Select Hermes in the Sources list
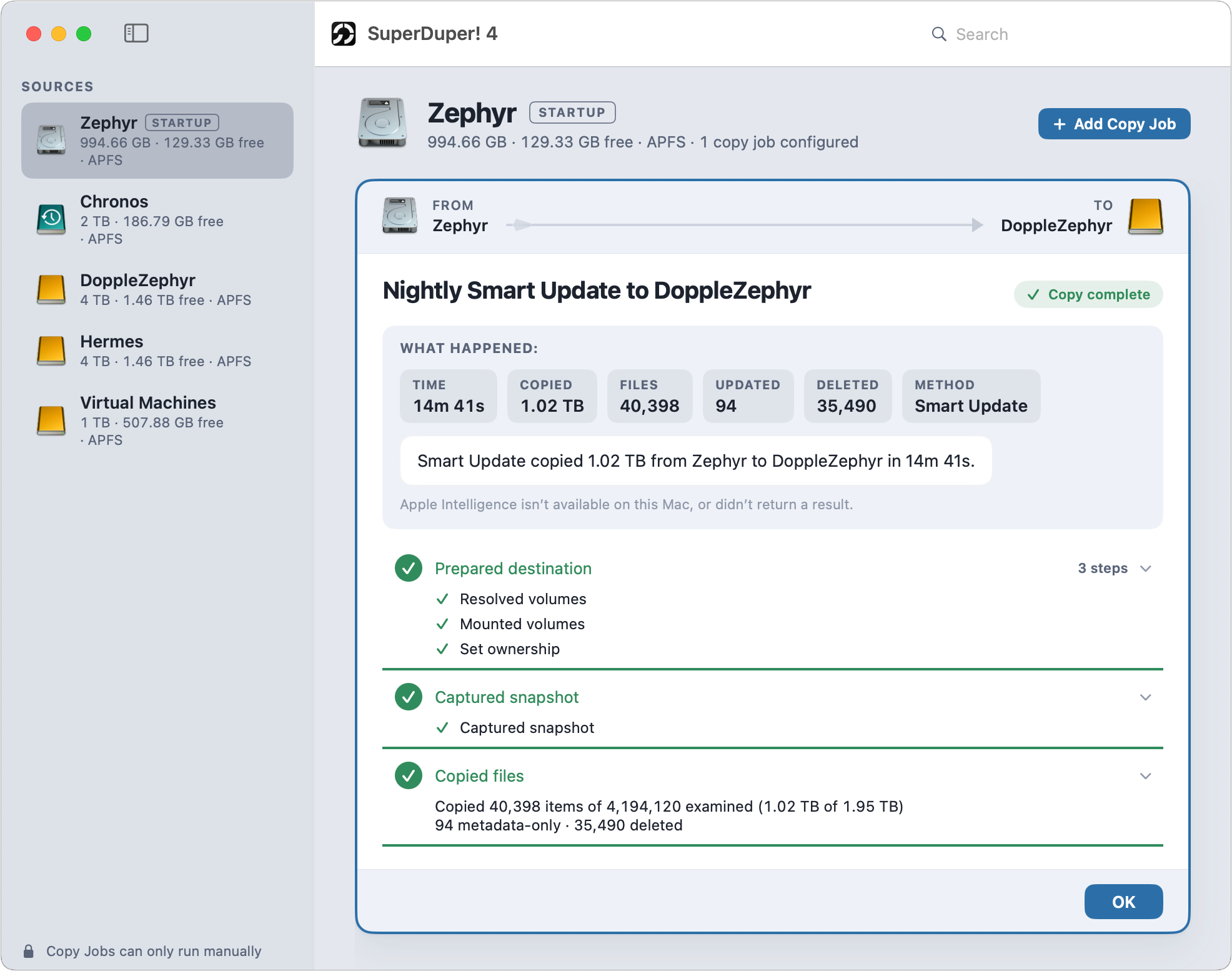Screen dimensions: 1232x971 pyautogui.click(x=157, y=351)
